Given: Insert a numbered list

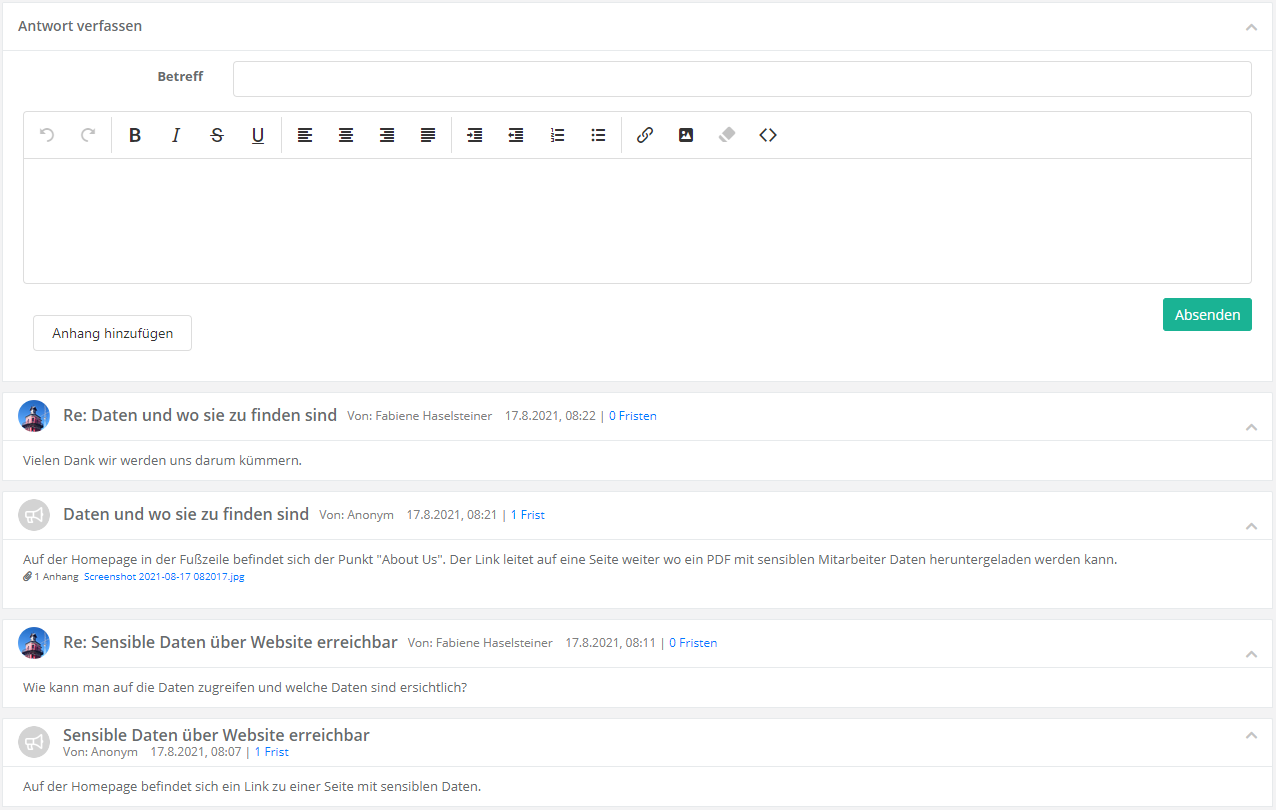Looking at the screenshot, I should (557, 135).
